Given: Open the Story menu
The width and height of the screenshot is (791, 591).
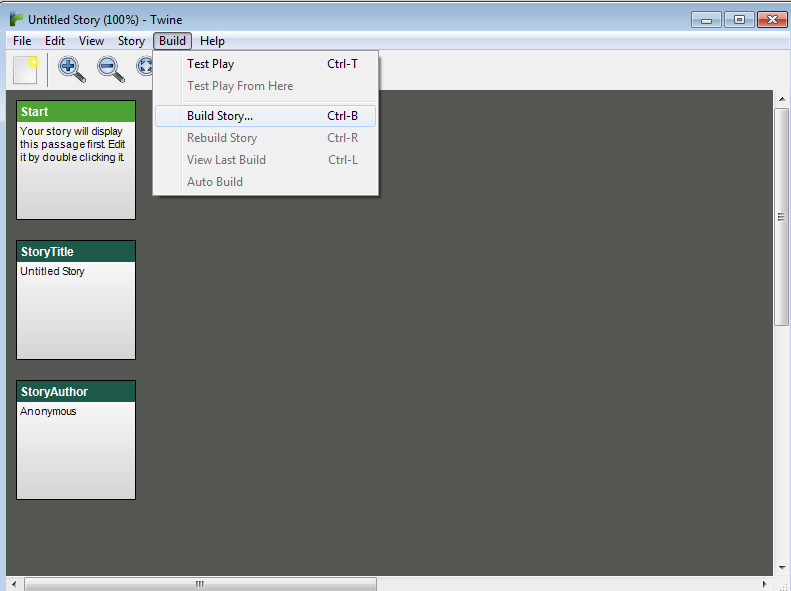Looking at the screenshot, I should [131, 41].
